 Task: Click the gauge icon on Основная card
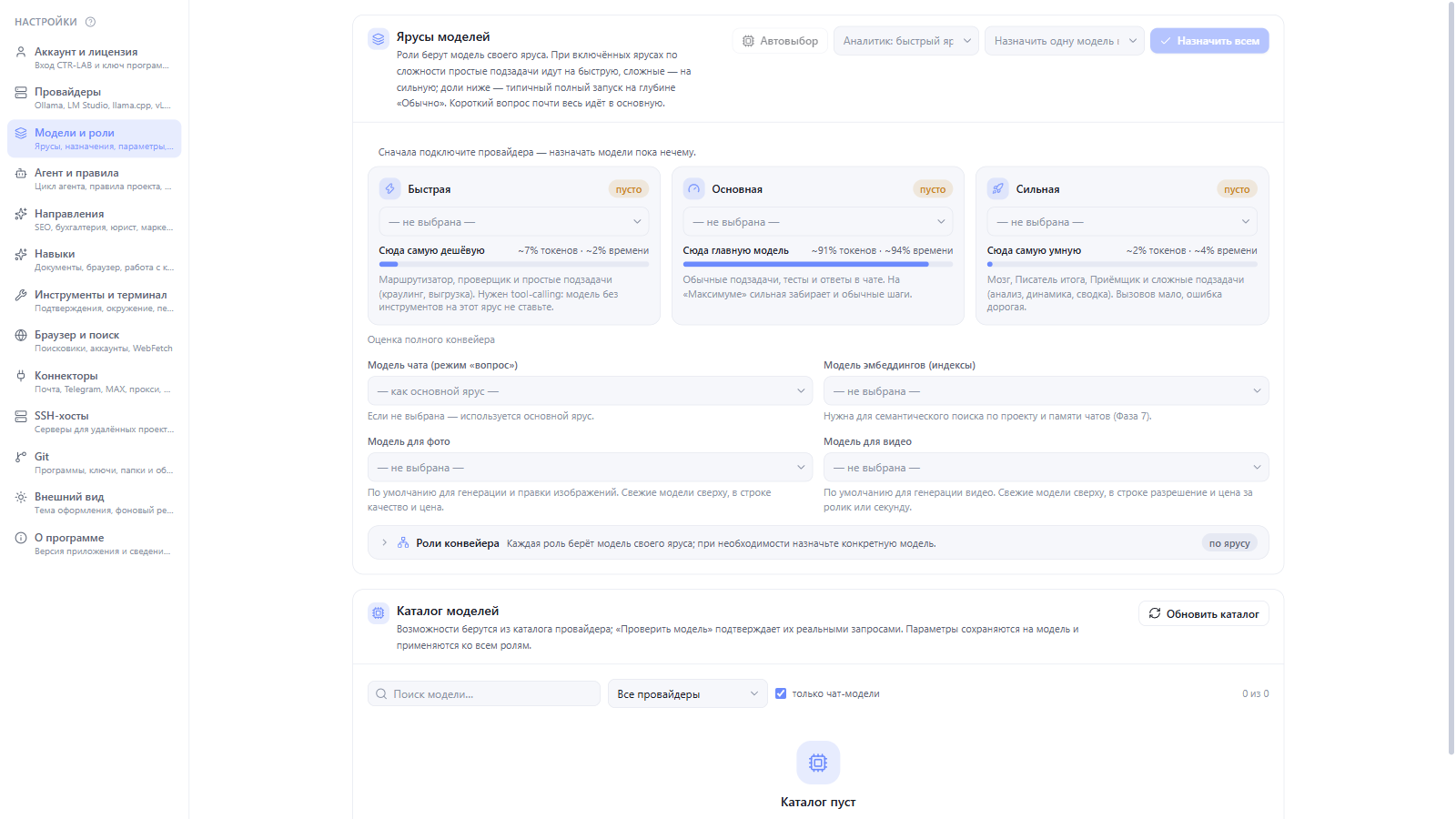694,188
